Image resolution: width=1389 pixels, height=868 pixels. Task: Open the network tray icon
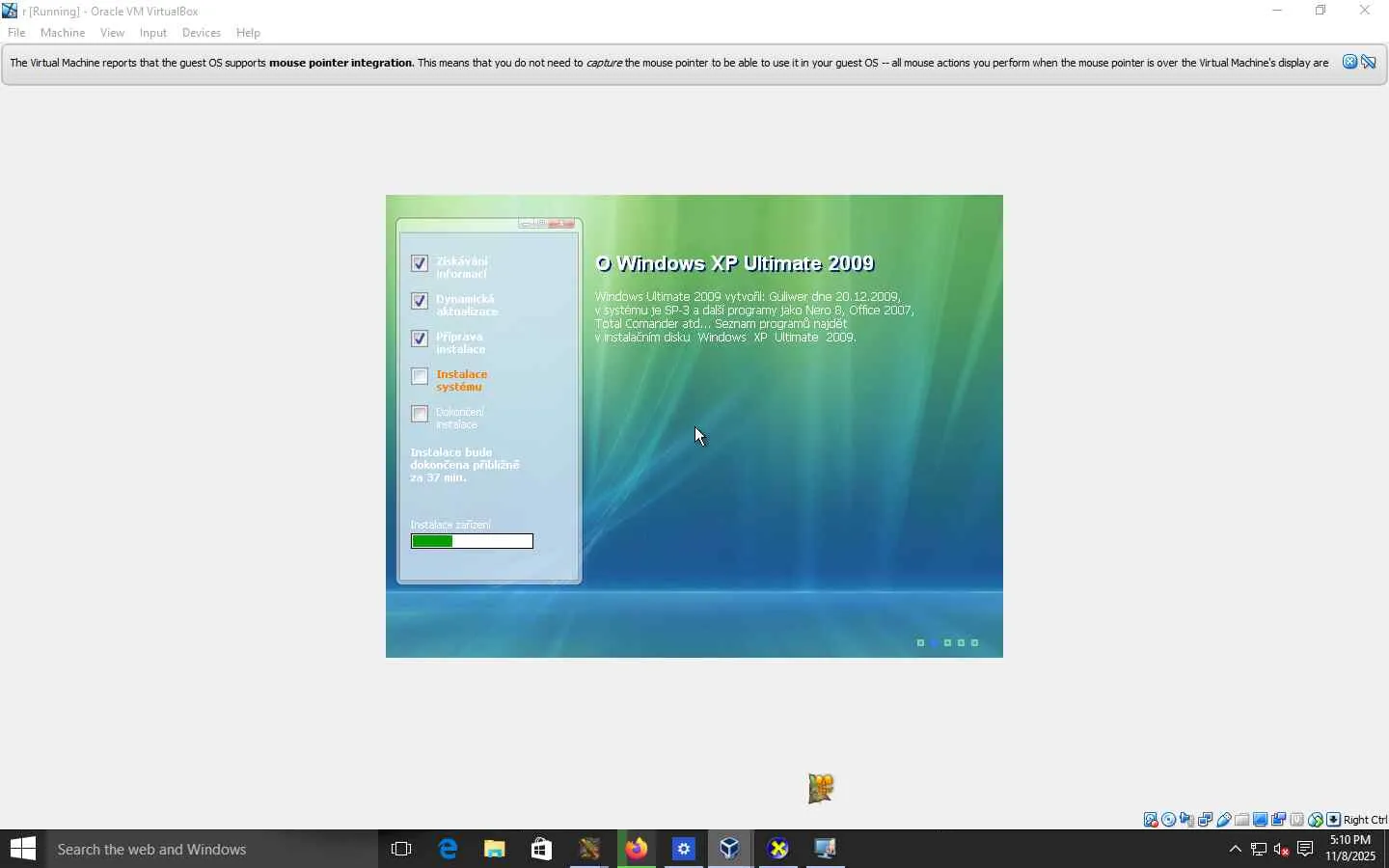click(x=1259, y=849)
